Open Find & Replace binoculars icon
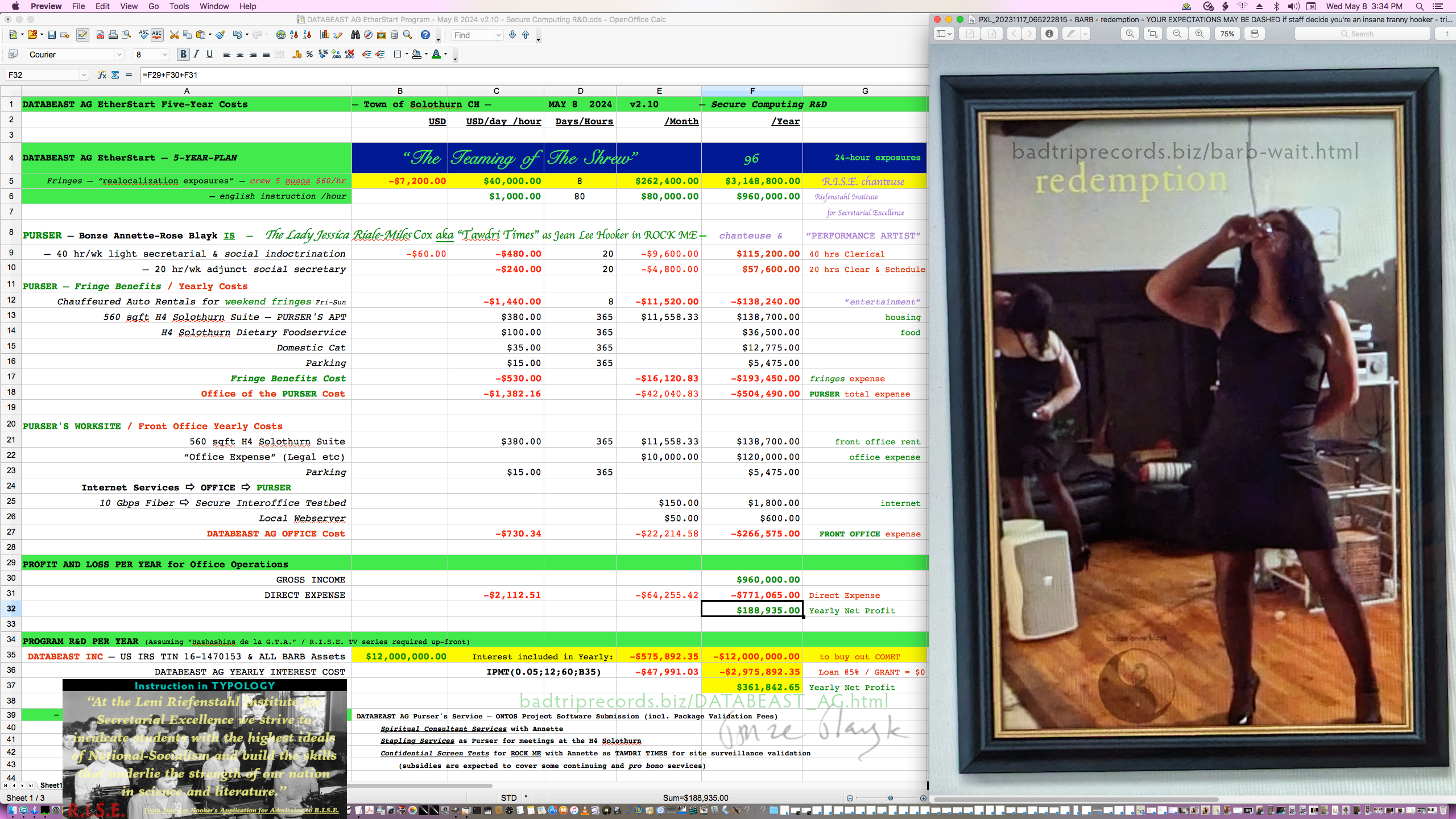The width and height of the screenshot is (1456, 819). coord(355,35)
